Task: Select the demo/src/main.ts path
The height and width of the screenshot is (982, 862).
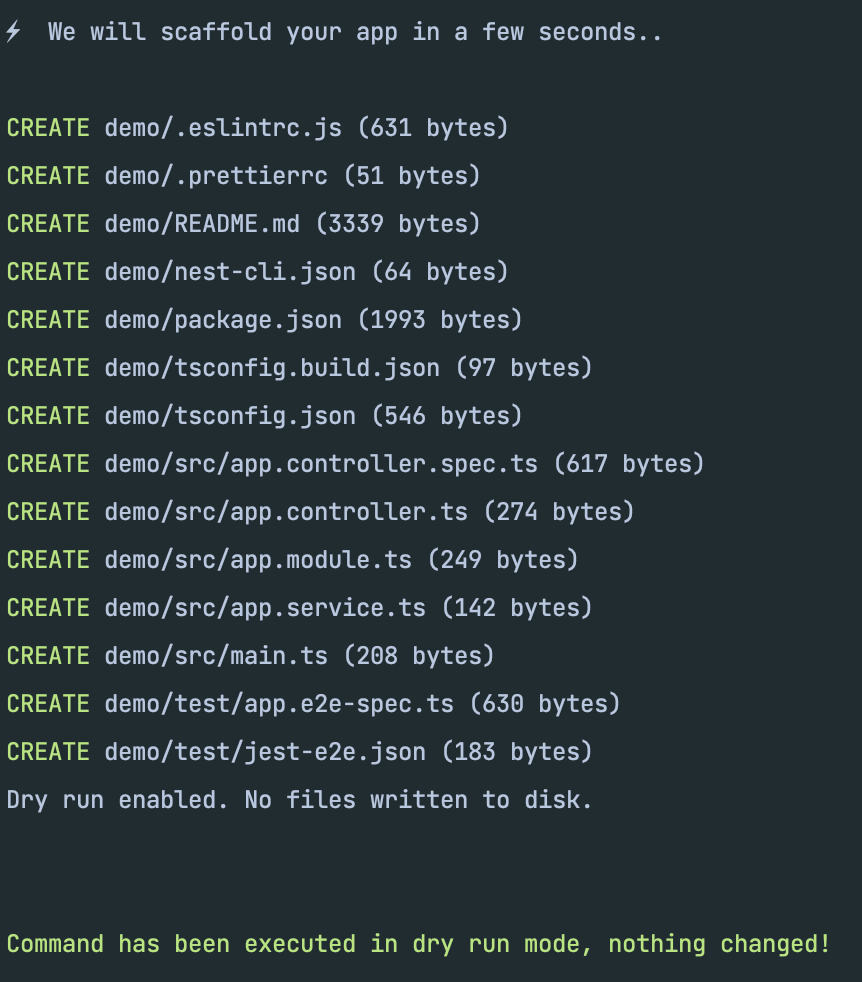Action: click(216, 656)
